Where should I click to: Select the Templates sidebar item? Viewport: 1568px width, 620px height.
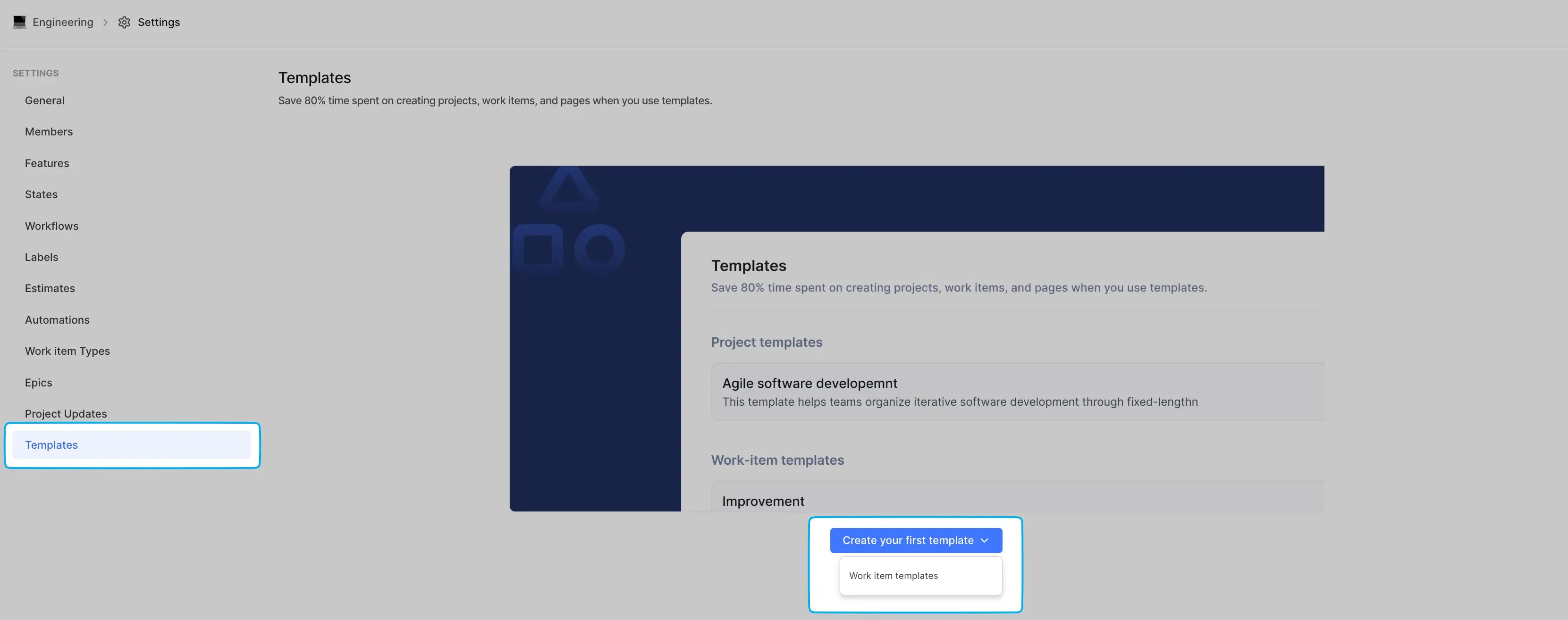click(x=51, y=445)
